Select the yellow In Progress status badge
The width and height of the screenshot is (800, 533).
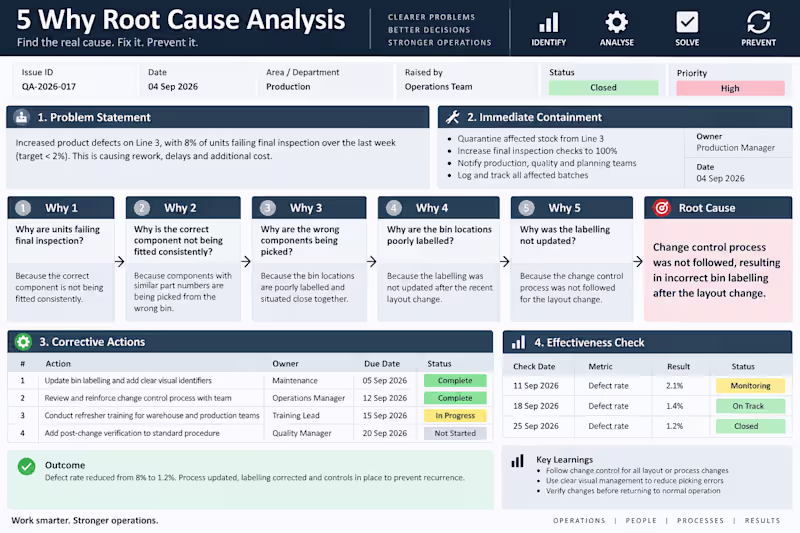(455, 416)
